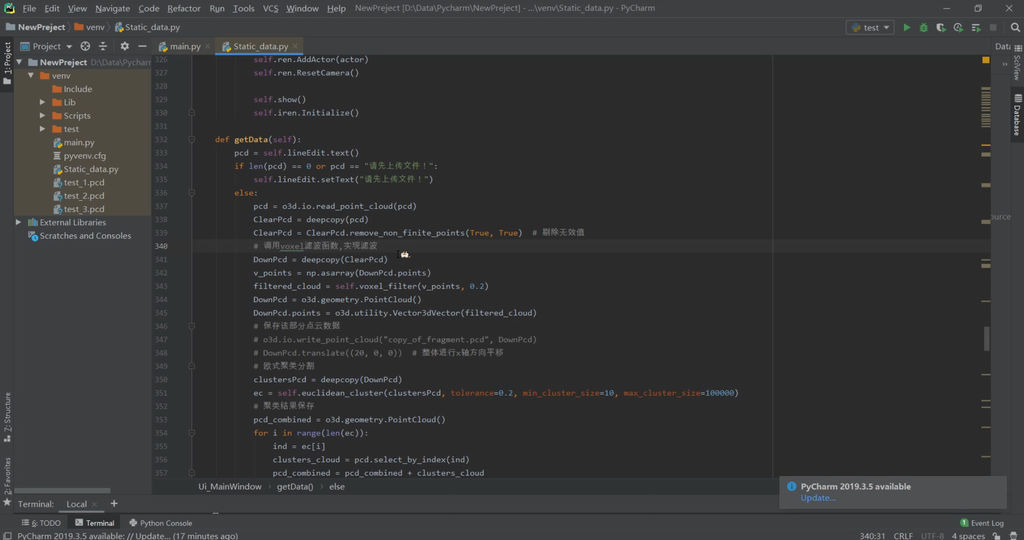Image resolution: width=1024 pixels, height=540 pixels.
Task: Add a new terminal session tab
Action: 114,504
